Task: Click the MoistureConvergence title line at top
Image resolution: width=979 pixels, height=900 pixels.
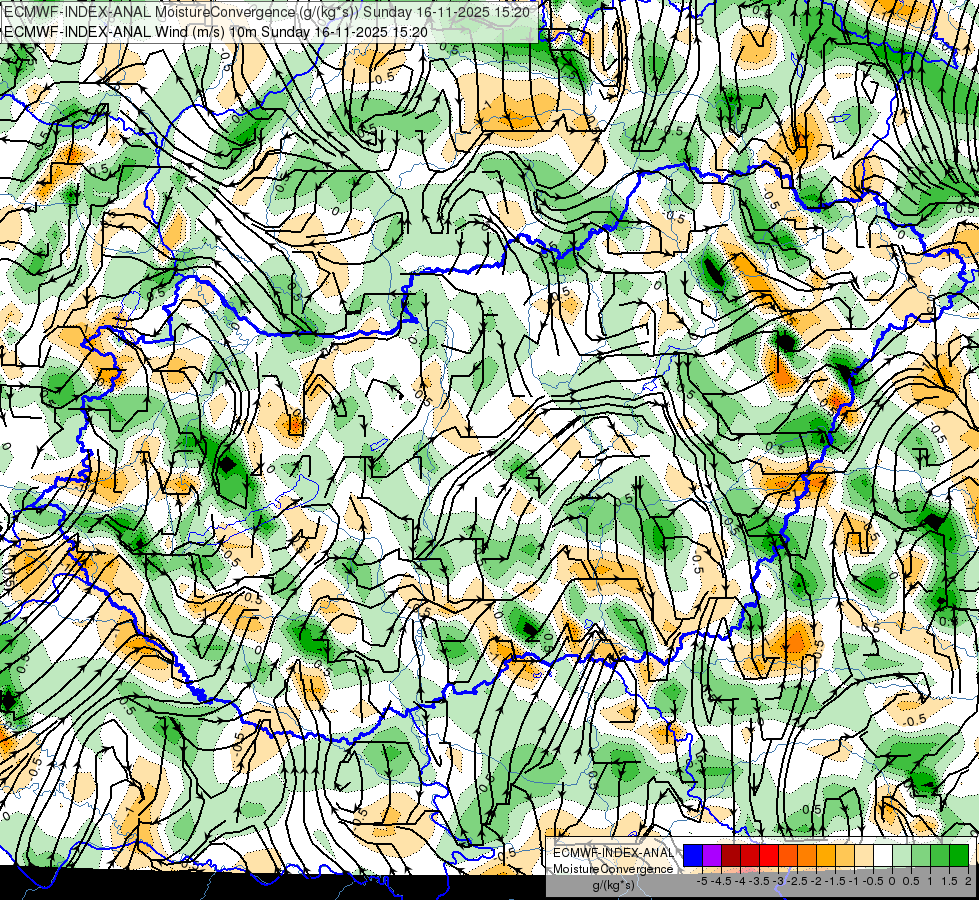Action: (x=267, y=12)
